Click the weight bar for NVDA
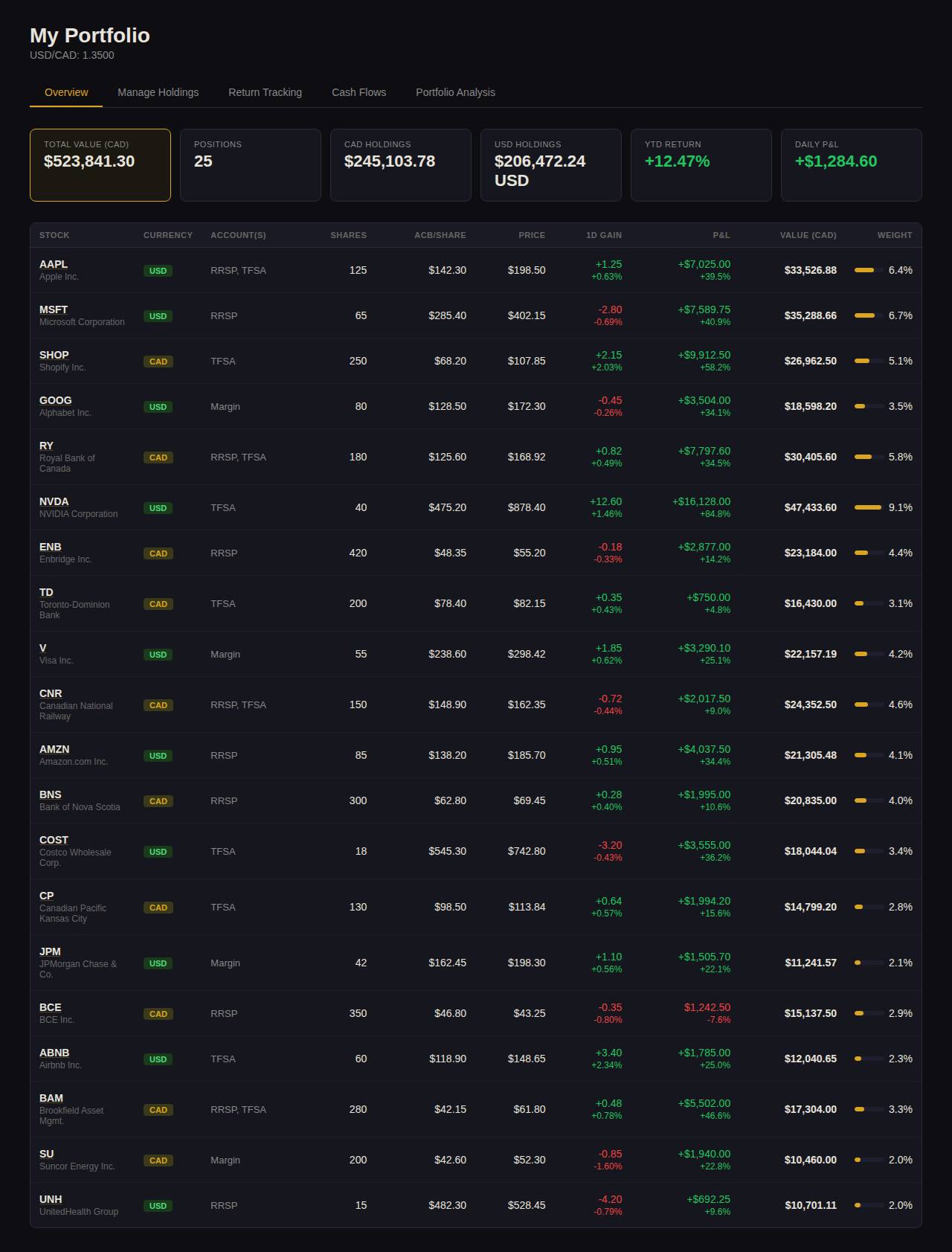The height and width of the screenshot is (1252, 952). click(868, 507)
